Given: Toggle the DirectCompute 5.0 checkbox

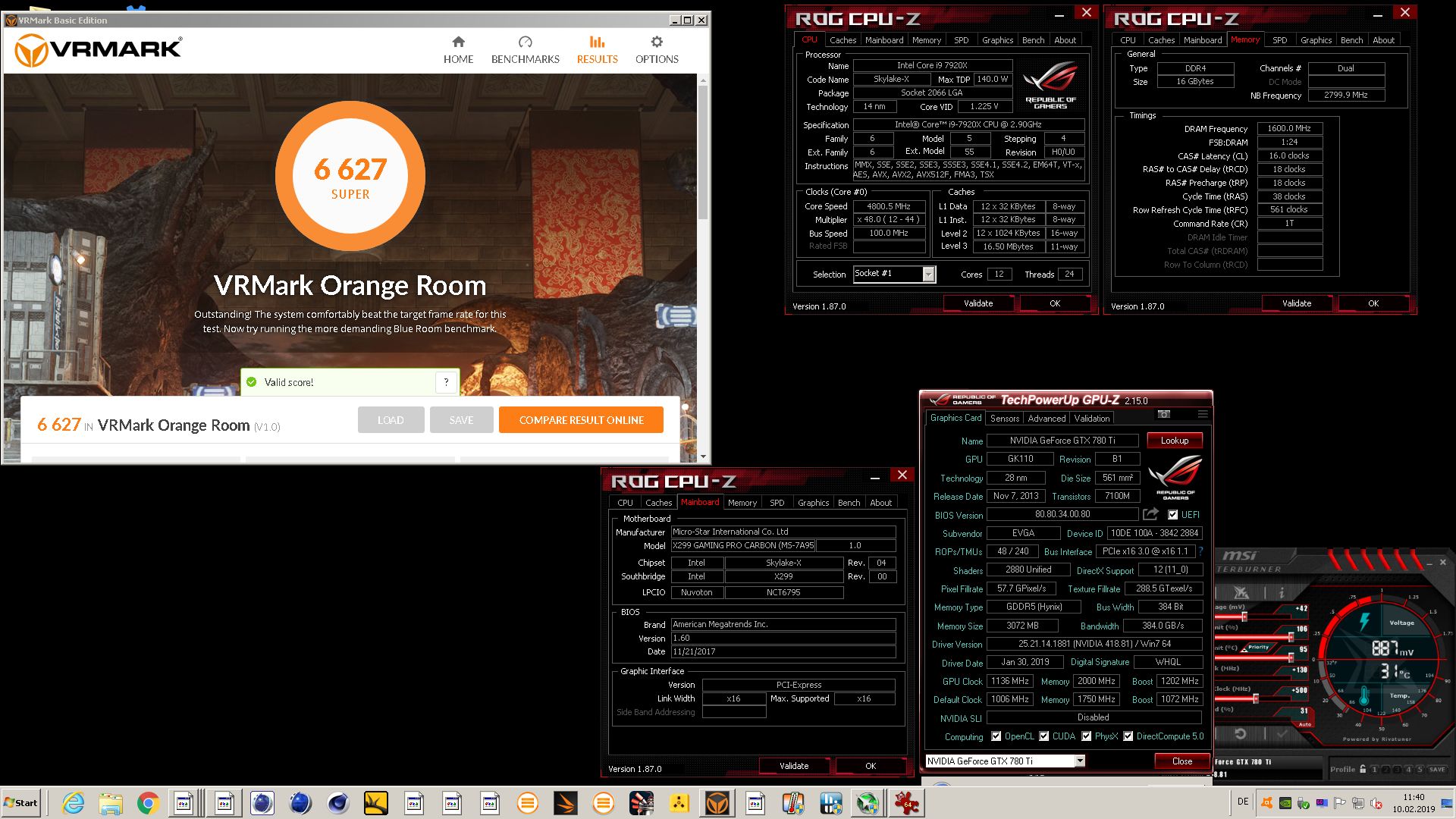Looking at the screenshot, I should pyautogui.click(x=1128, y=736).
